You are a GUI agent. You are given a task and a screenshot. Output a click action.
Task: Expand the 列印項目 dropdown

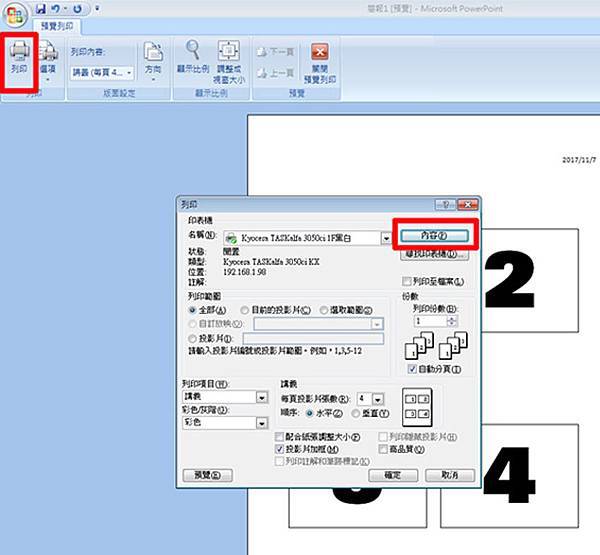pos(262,398)
